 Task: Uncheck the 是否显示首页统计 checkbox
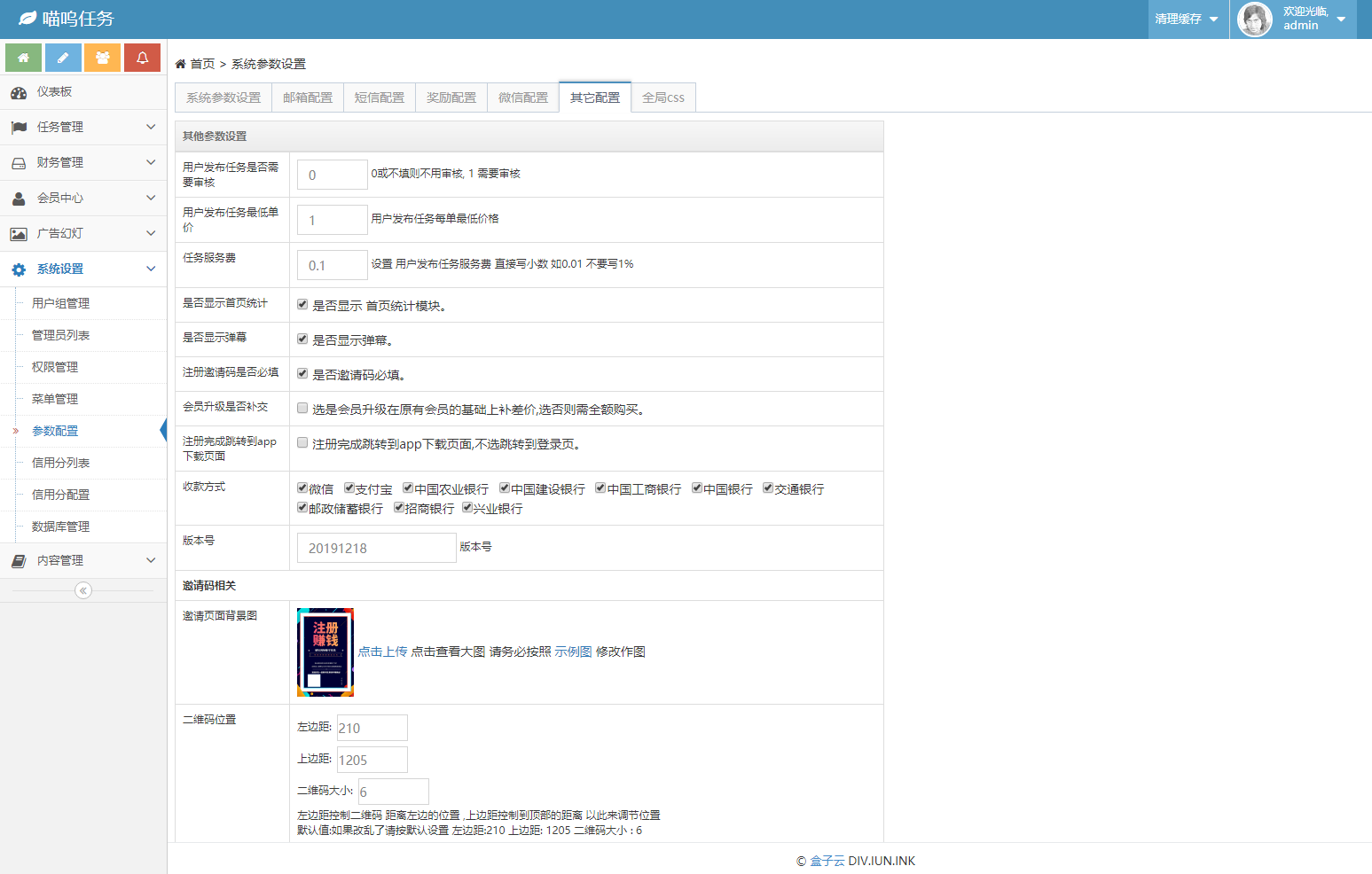click(302, 305)
